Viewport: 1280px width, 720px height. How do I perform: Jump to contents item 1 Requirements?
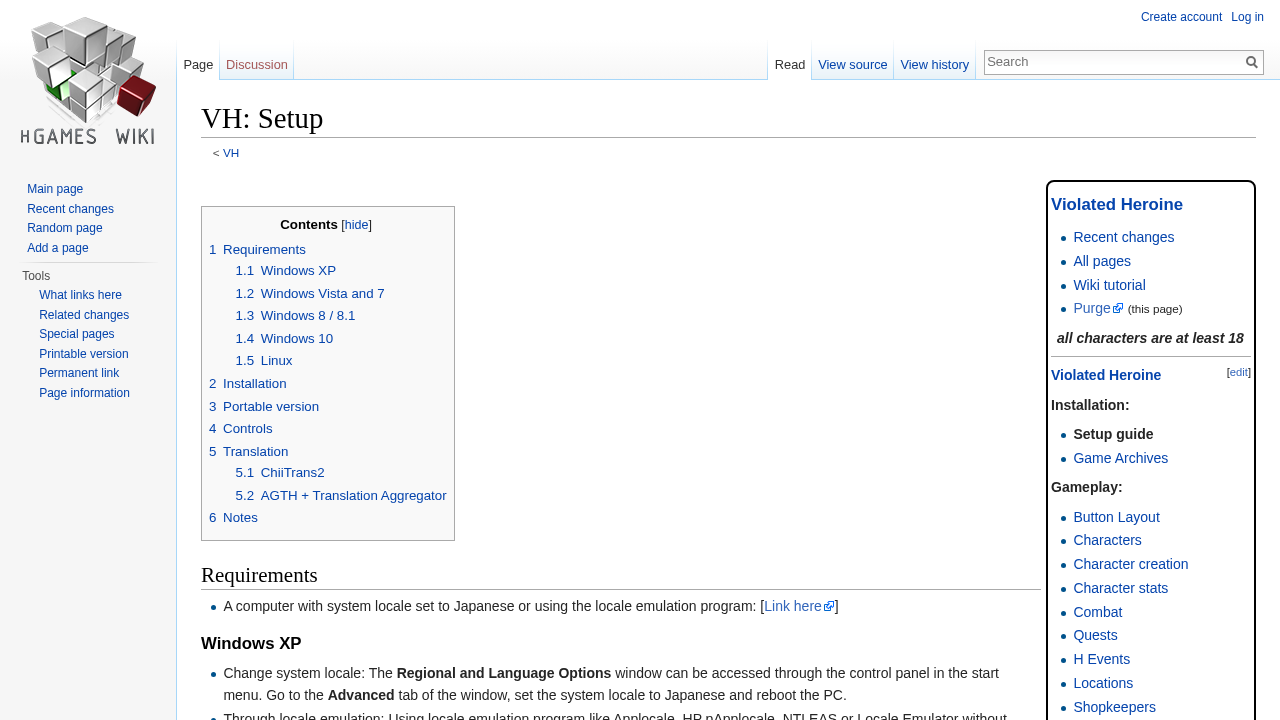click(257, 249)
